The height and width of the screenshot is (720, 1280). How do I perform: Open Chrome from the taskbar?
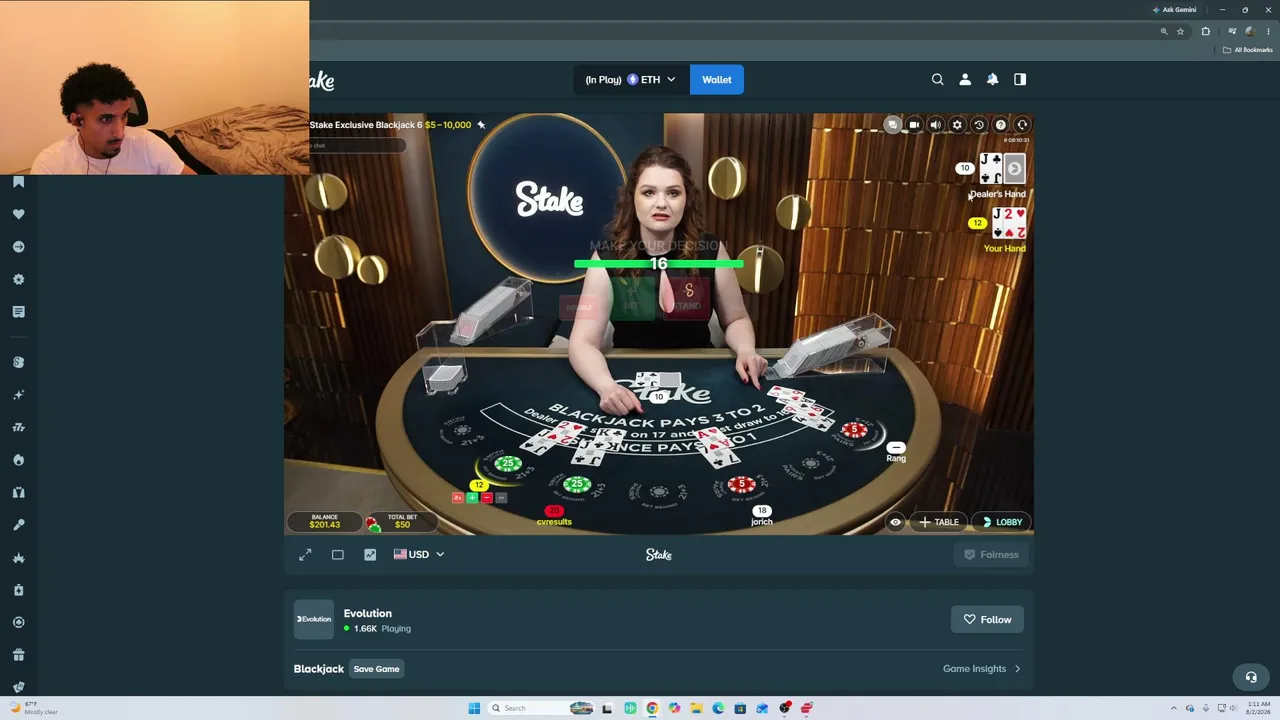[x=652, y=708]
